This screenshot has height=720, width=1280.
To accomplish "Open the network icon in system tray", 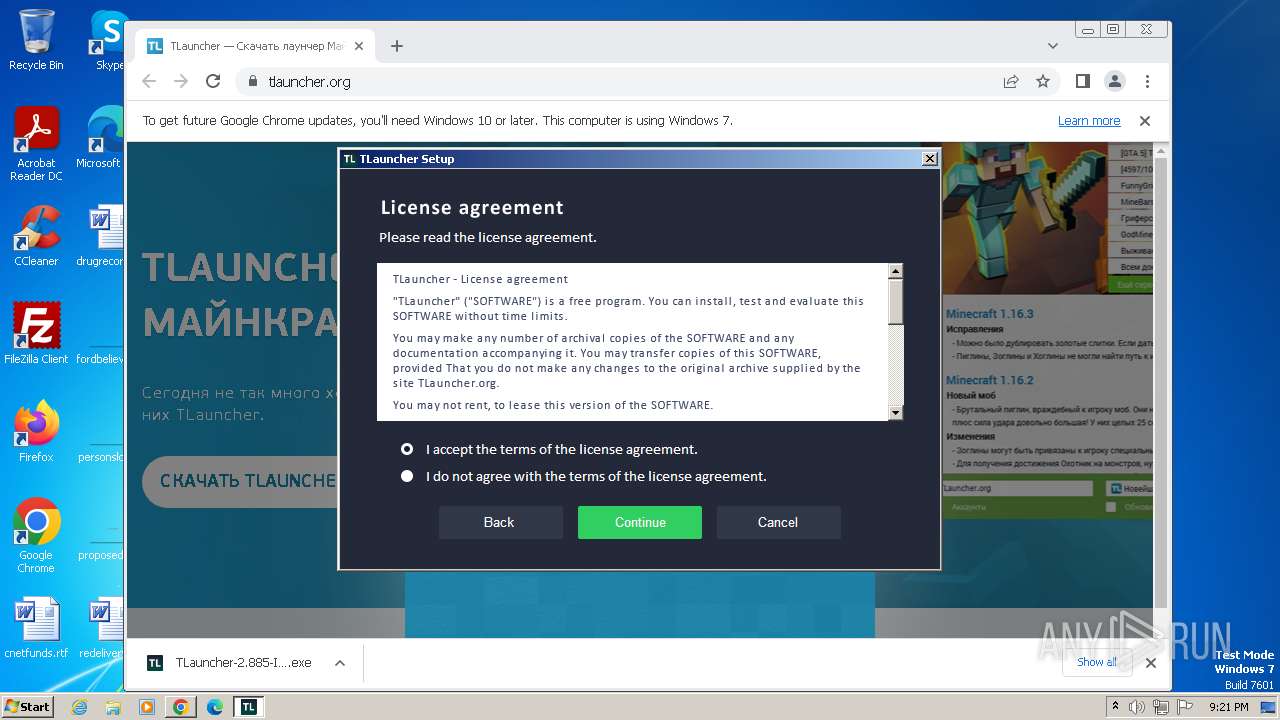I will pos(1161,707).
